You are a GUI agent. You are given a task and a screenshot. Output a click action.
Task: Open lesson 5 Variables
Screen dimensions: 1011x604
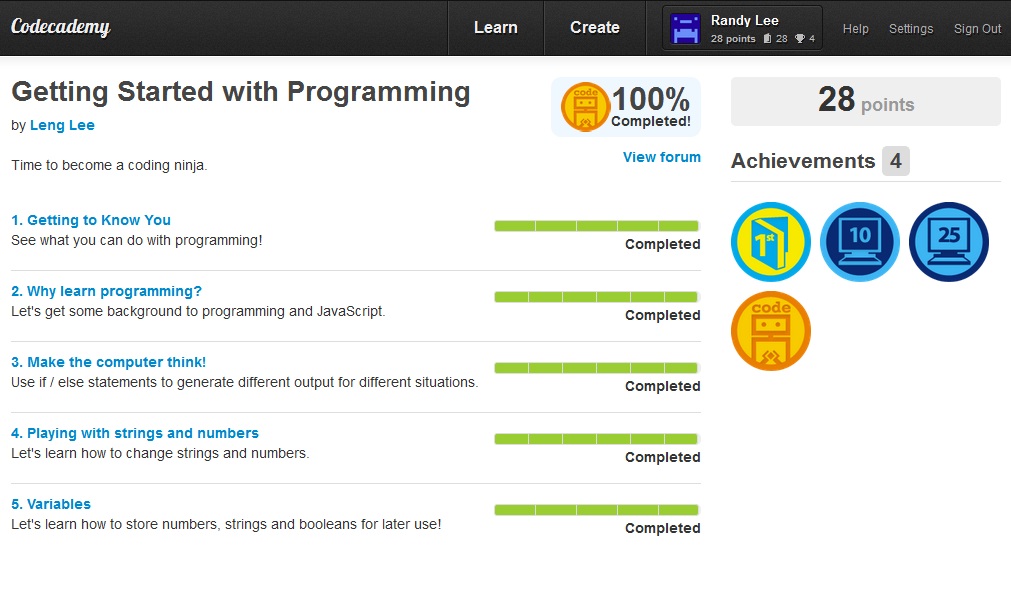point(51,504)
